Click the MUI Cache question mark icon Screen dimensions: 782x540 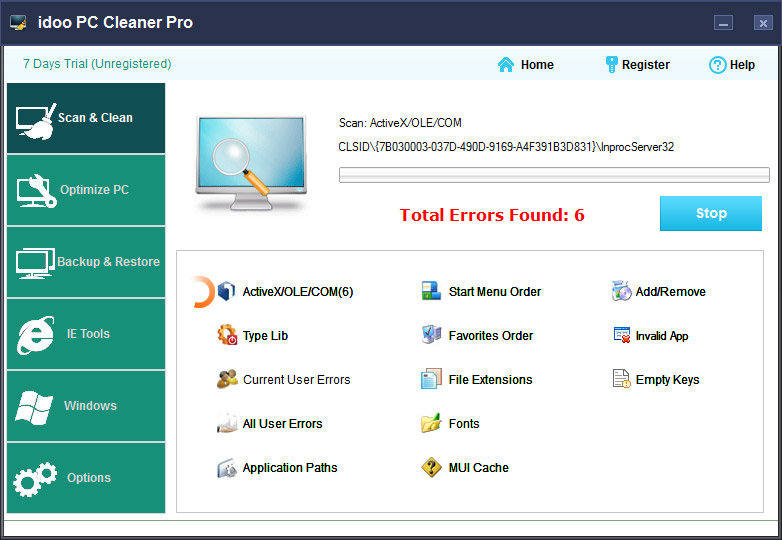[431, 468]
